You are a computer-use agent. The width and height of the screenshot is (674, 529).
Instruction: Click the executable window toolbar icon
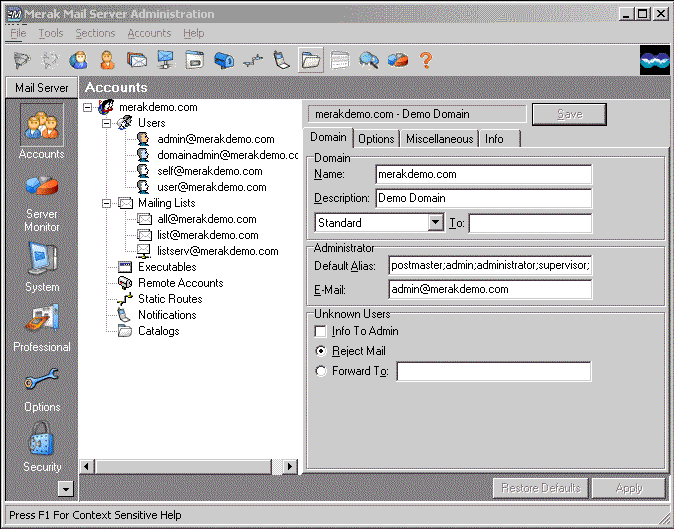point(195,60)
